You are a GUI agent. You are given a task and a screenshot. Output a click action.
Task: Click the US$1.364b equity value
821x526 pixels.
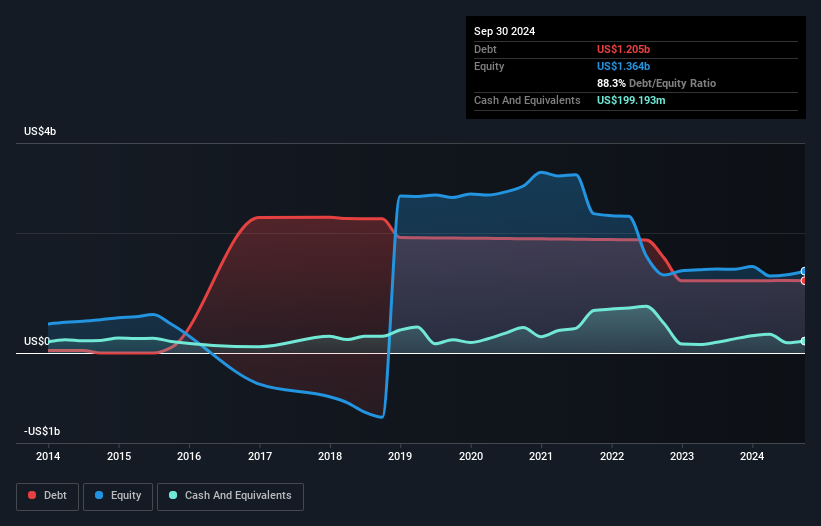click(x=623, y=66)
